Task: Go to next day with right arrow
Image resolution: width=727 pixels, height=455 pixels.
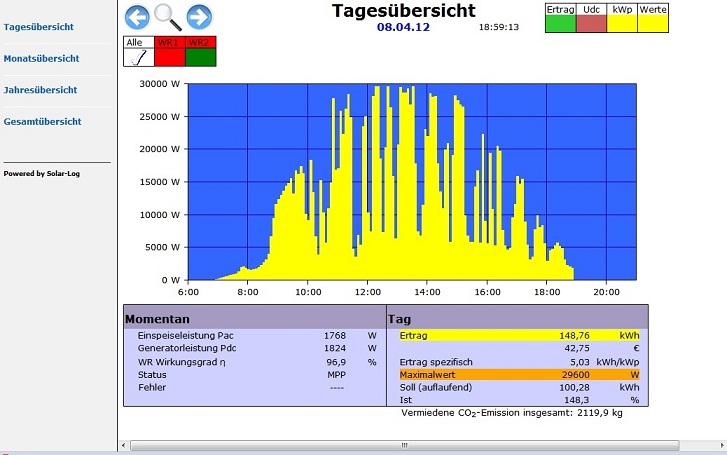Action: click(x=199, y=16)
